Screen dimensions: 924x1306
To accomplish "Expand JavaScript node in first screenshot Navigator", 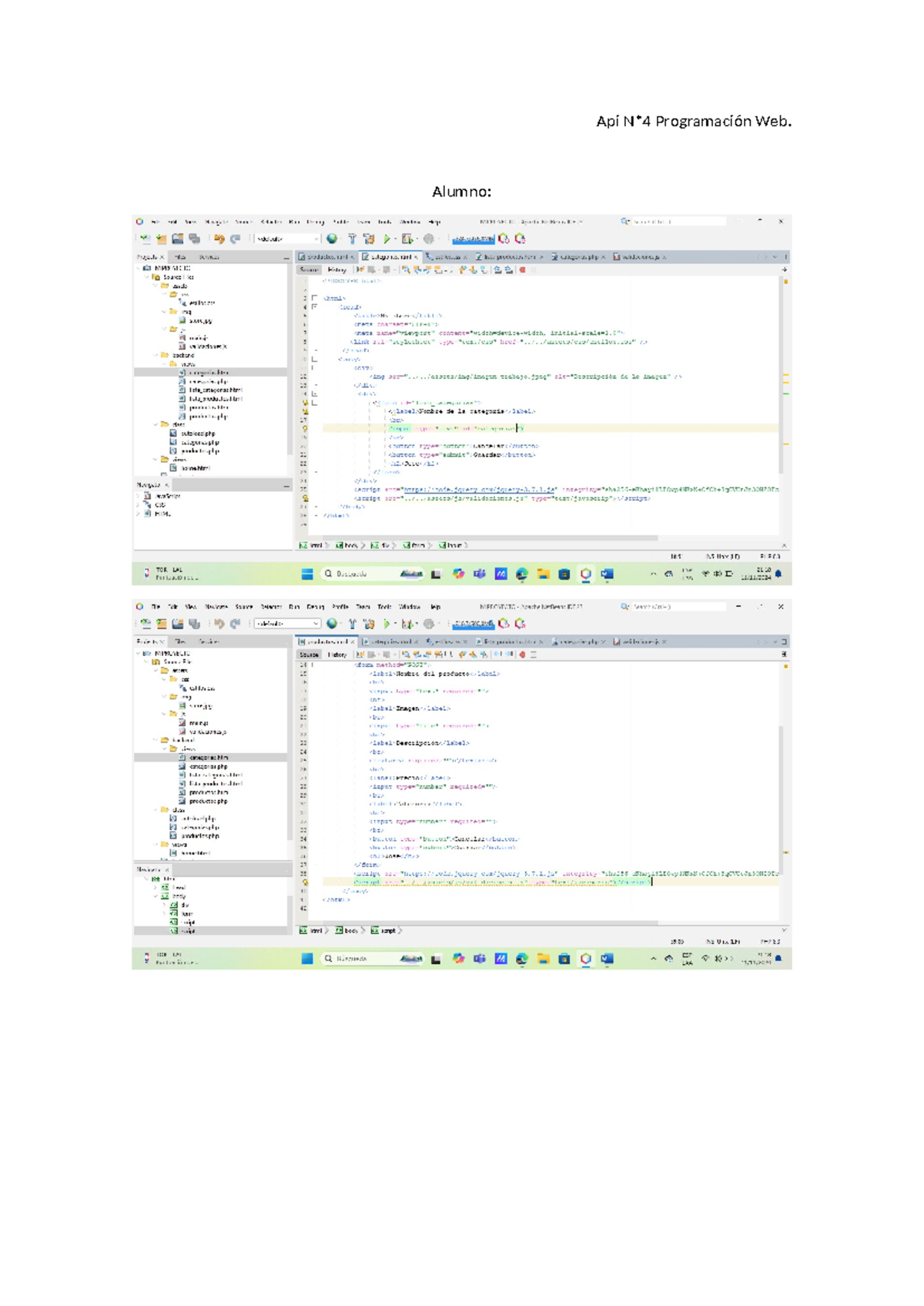I will click(139, 497).
